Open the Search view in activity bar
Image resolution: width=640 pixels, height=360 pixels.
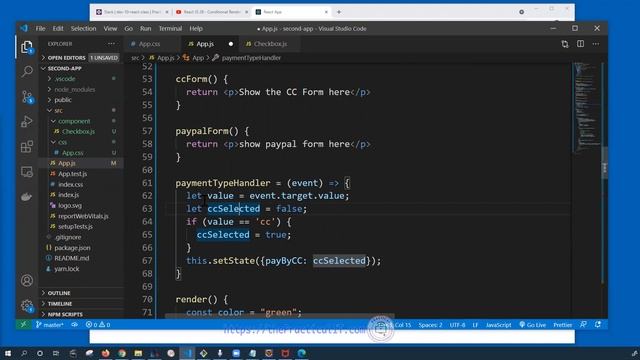pyautogui.click(x=27, y=72)
